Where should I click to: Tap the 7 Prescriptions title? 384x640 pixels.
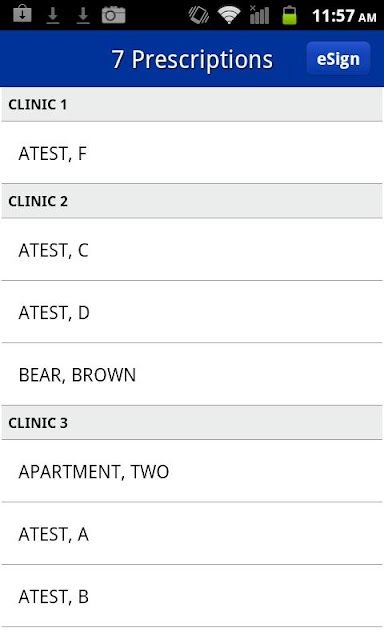192,60
